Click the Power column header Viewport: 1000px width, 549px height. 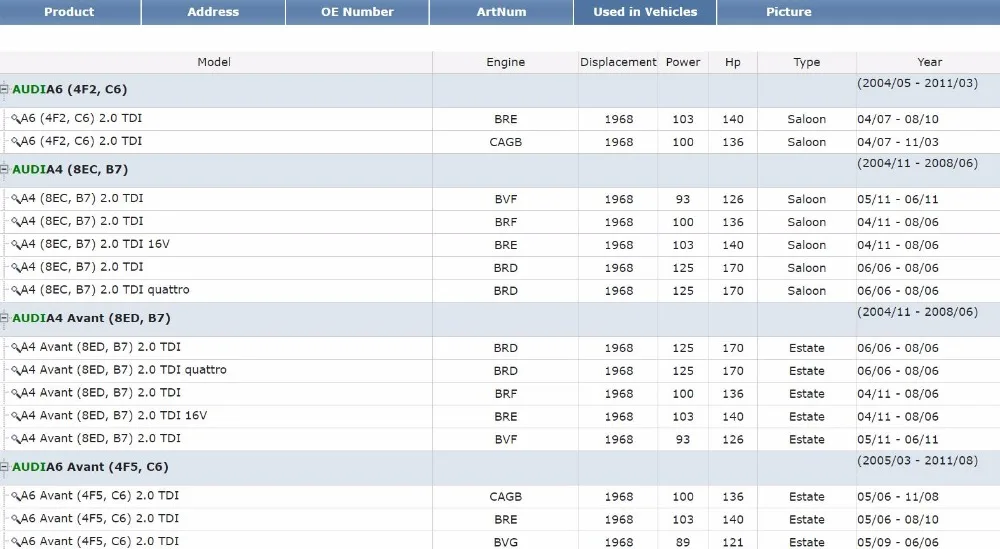(x=683, y=62)
